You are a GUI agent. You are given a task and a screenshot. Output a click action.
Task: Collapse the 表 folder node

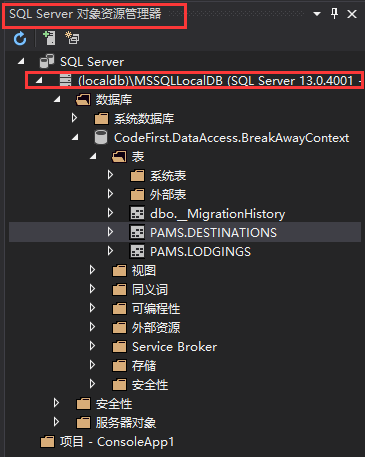click(x=93, y=156)
